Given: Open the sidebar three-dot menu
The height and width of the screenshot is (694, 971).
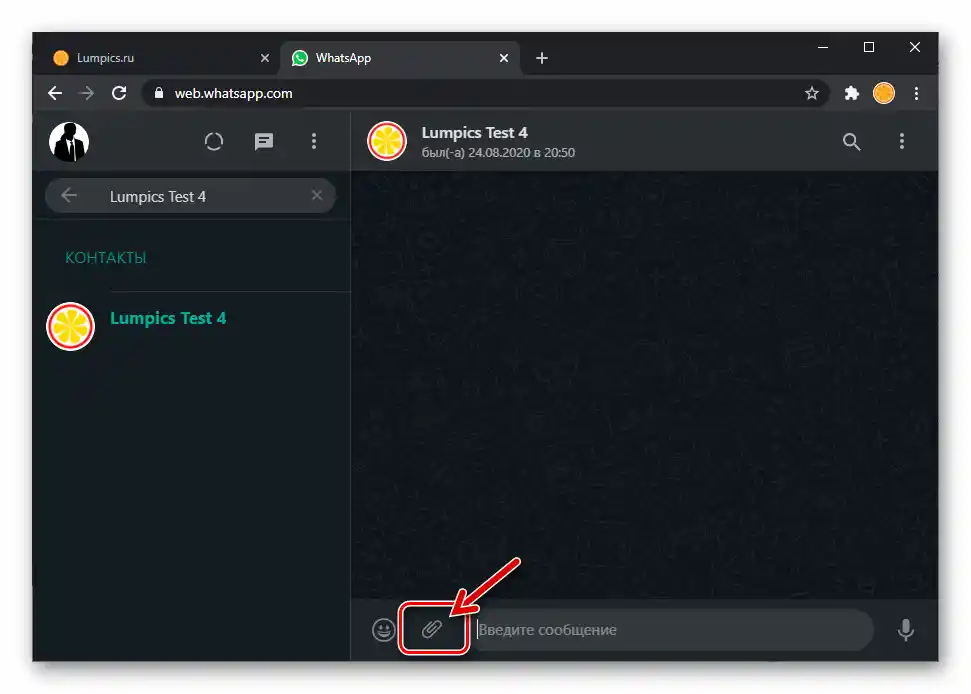Looking at the screenshot, I should click(314, 141).
